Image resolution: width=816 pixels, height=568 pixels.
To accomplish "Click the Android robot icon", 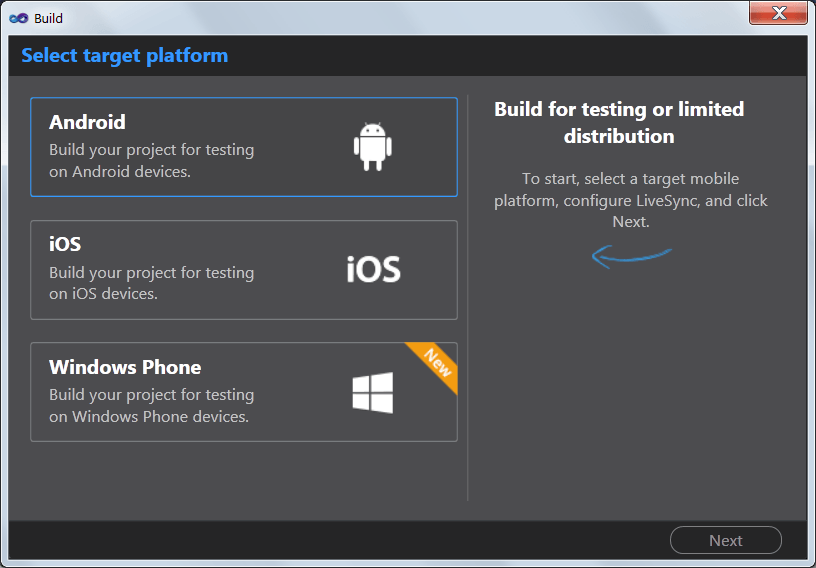I will pyautogui.click(x=373, y=146).
